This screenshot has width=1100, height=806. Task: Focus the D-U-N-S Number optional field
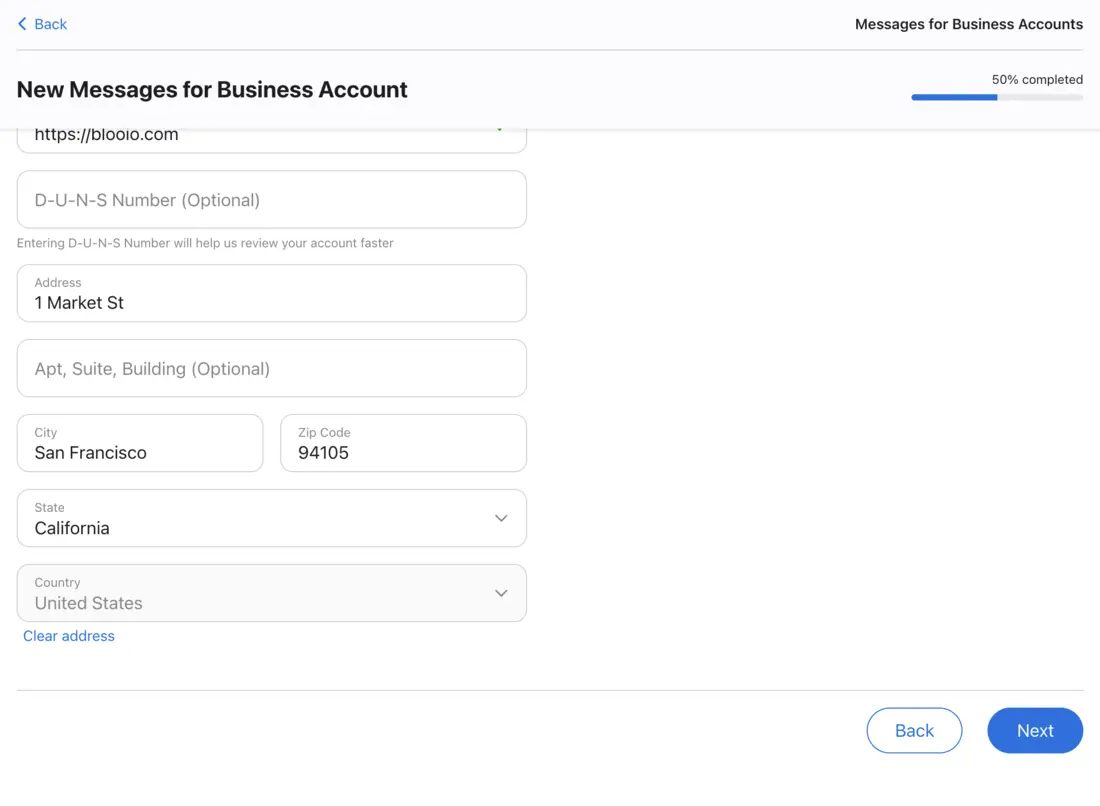click(x=271, y=199)
